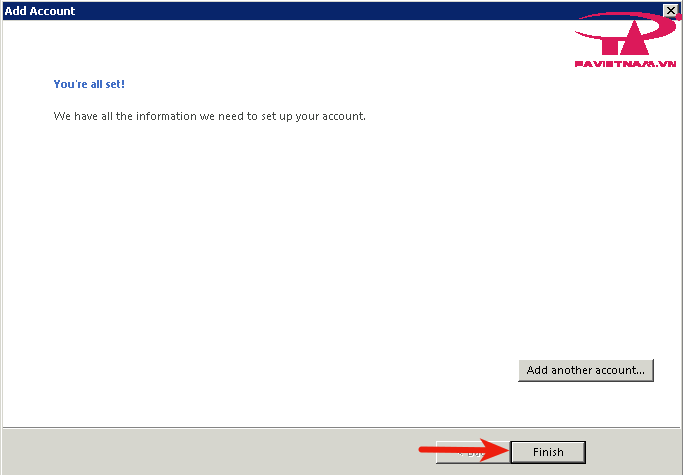Close the Add Account dialog

671,11
